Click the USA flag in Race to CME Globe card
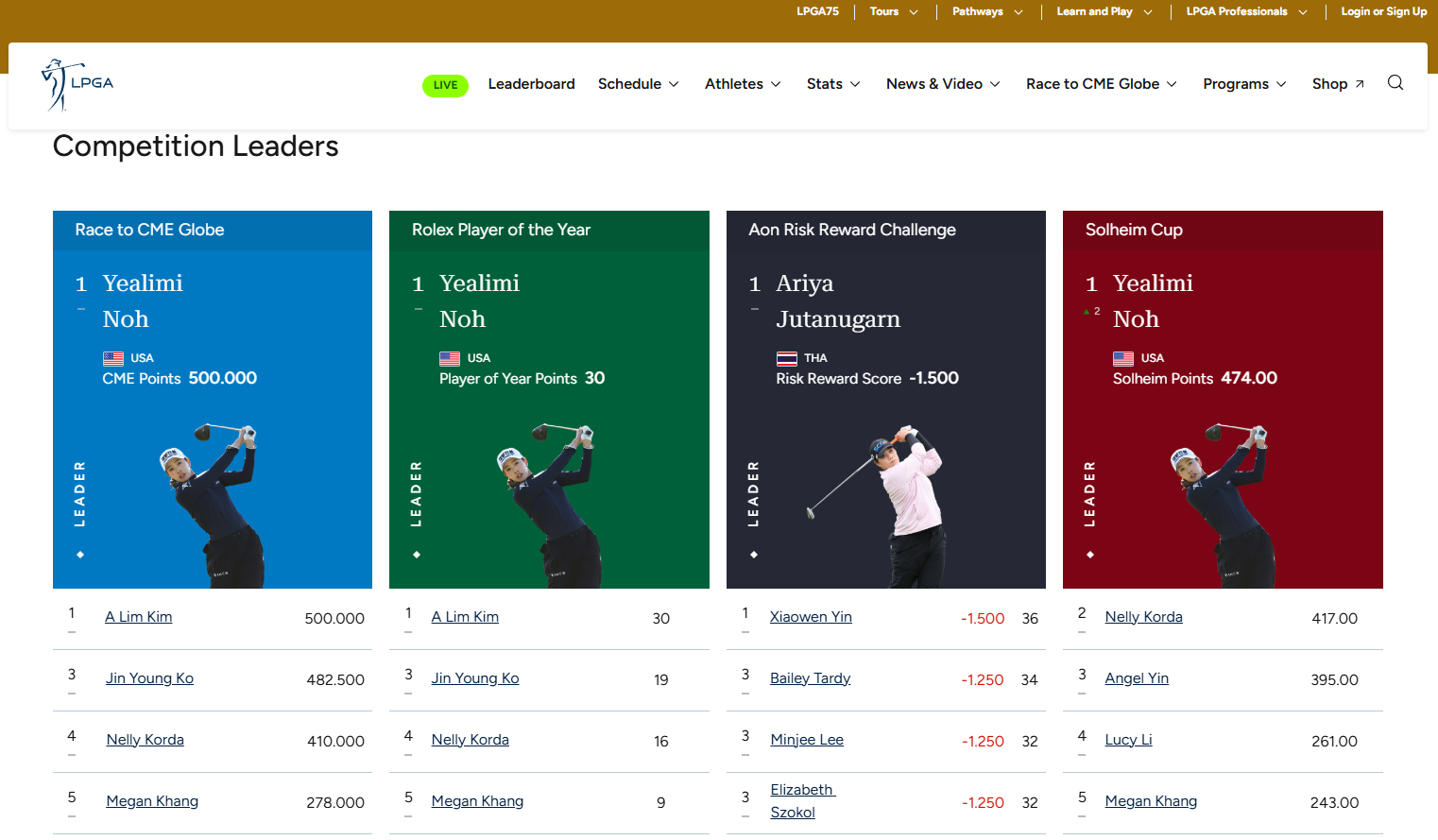 pyautogui.click(x=113, y=359)
